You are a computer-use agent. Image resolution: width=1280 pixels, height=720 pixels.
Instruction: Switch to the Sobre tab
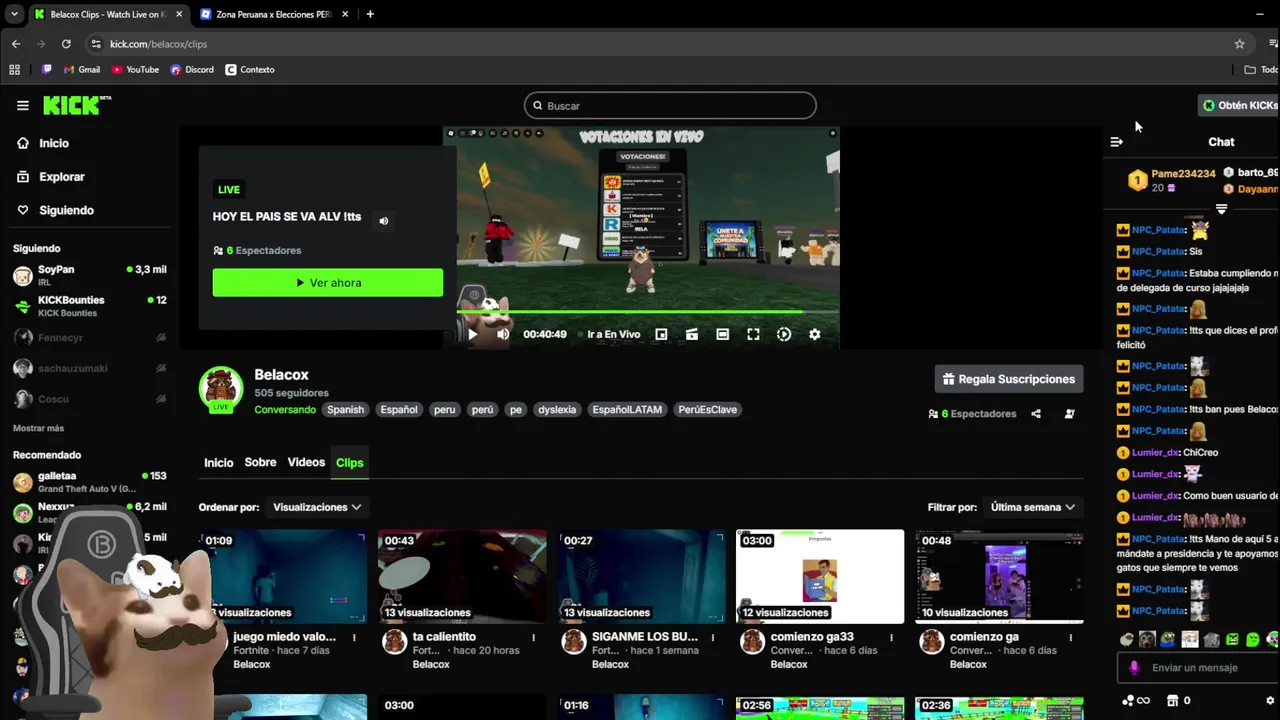(x=260, y=462)
